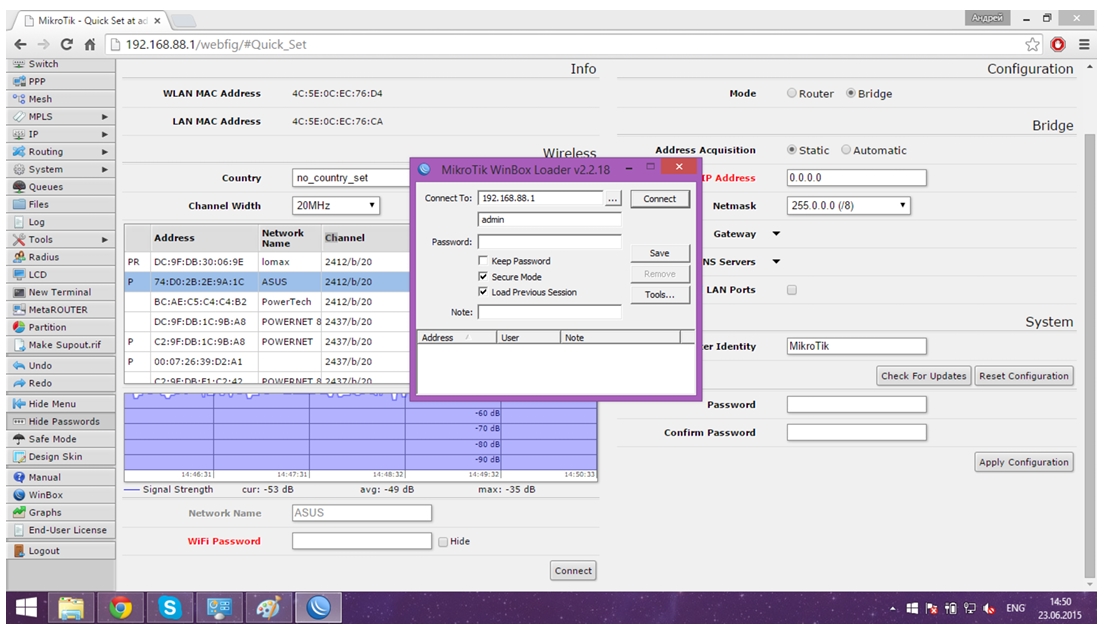Click the Redo item in sidebar
1106x631 pixels.
coord(61,383)
